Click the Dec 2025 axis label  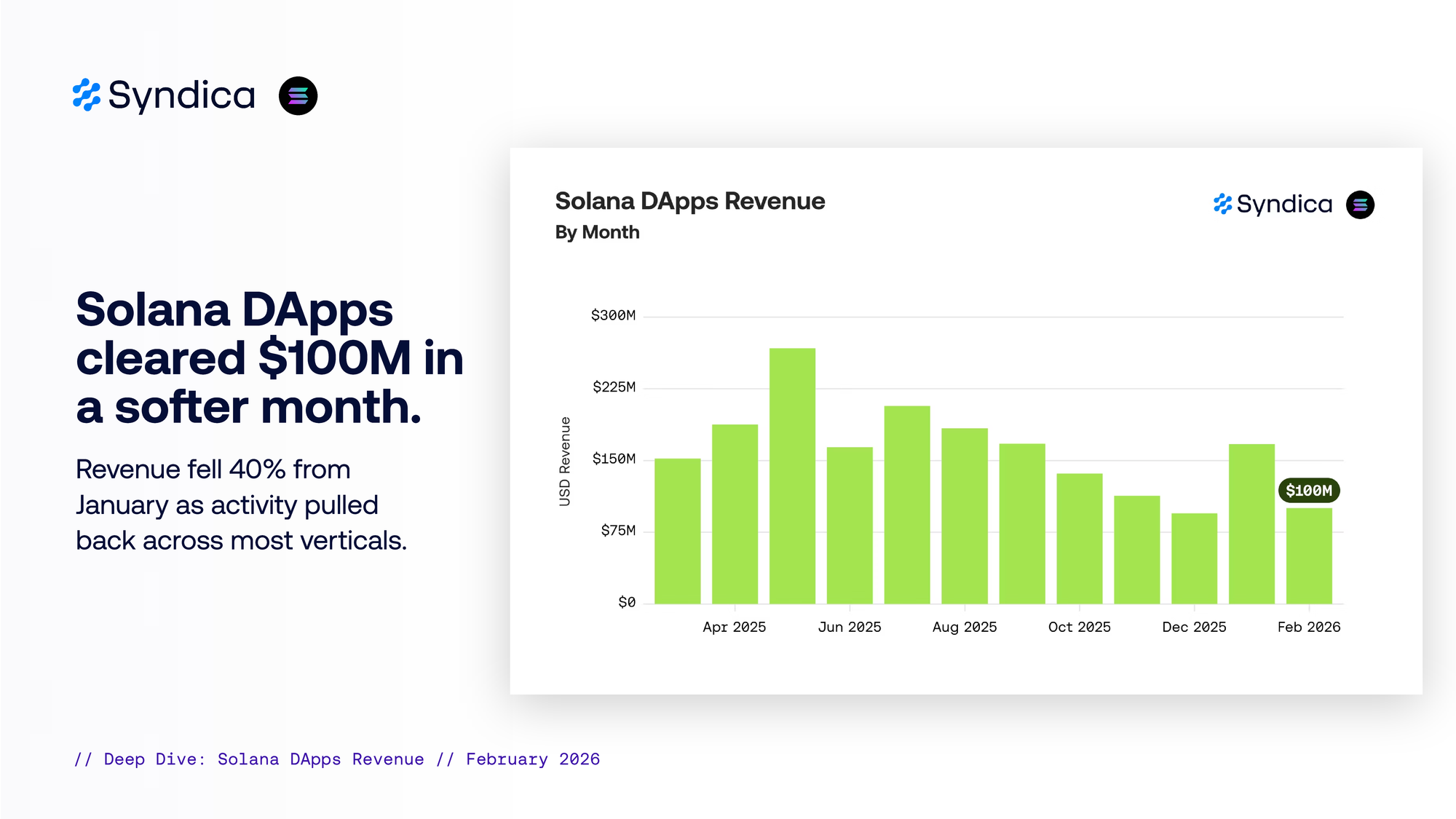point(1194,627)
